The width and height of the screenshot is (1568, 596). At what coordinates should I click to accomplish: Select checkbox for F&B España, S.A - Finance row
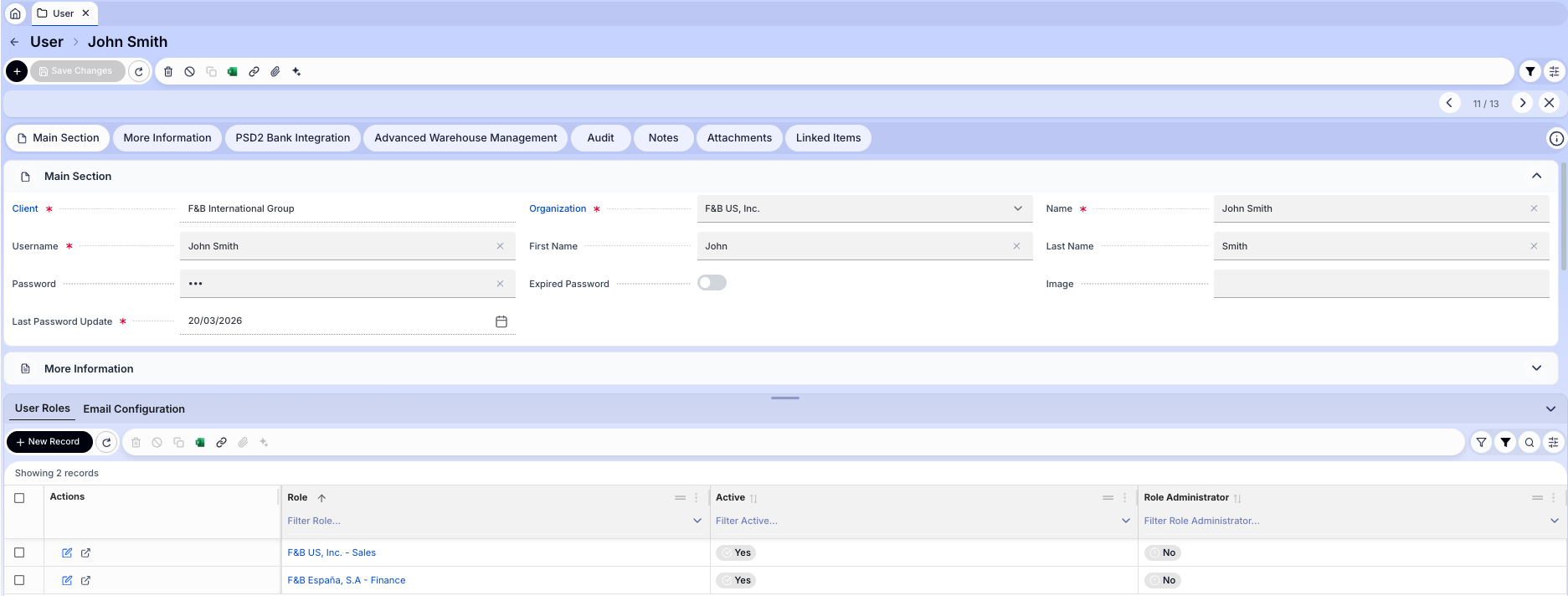(19, 580)
